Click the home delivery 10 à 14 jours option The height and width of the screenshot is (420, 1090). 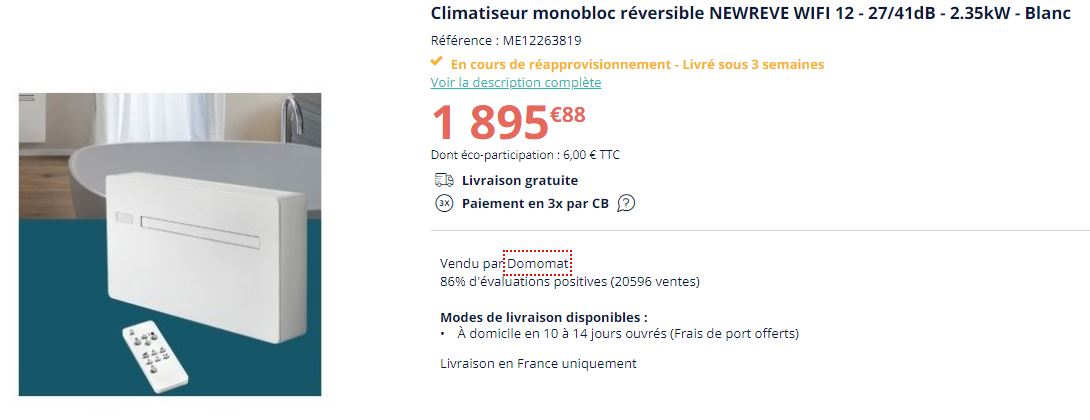click(628, 334)
